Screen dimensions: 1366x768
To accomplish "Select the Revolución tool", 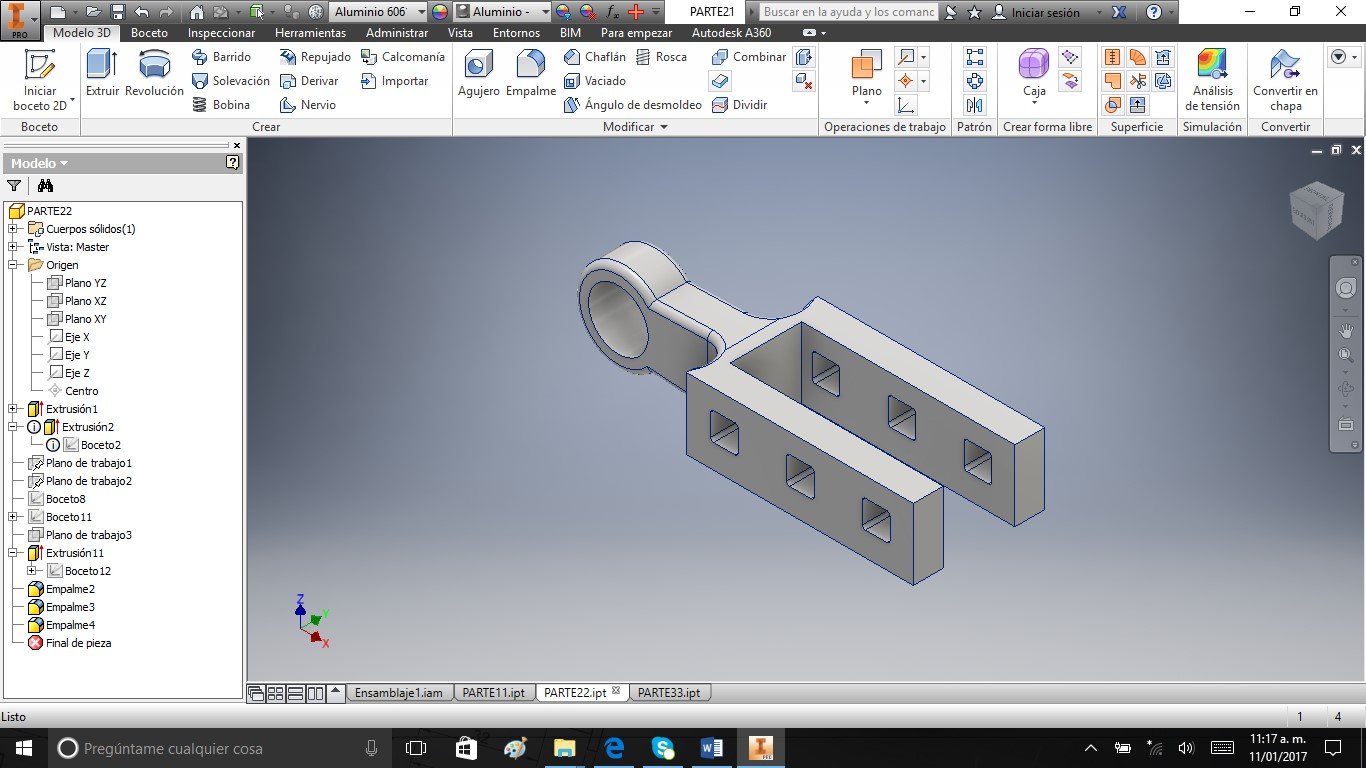I will pos(154,73).
